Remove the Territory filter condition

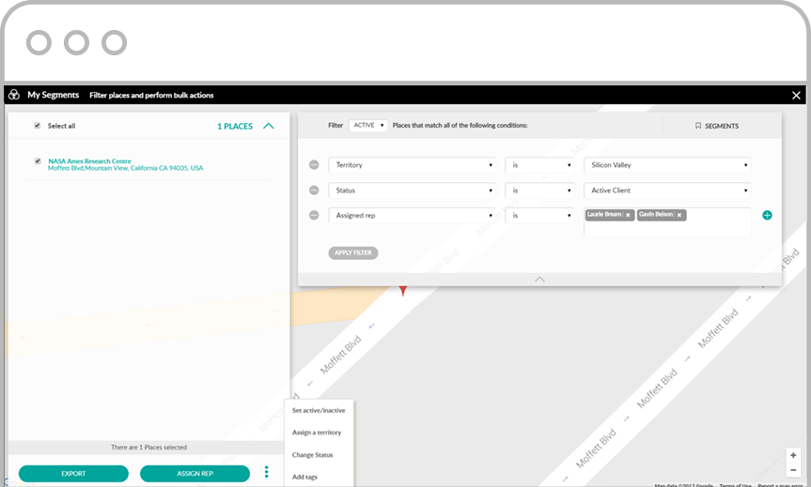coord(314,165)
